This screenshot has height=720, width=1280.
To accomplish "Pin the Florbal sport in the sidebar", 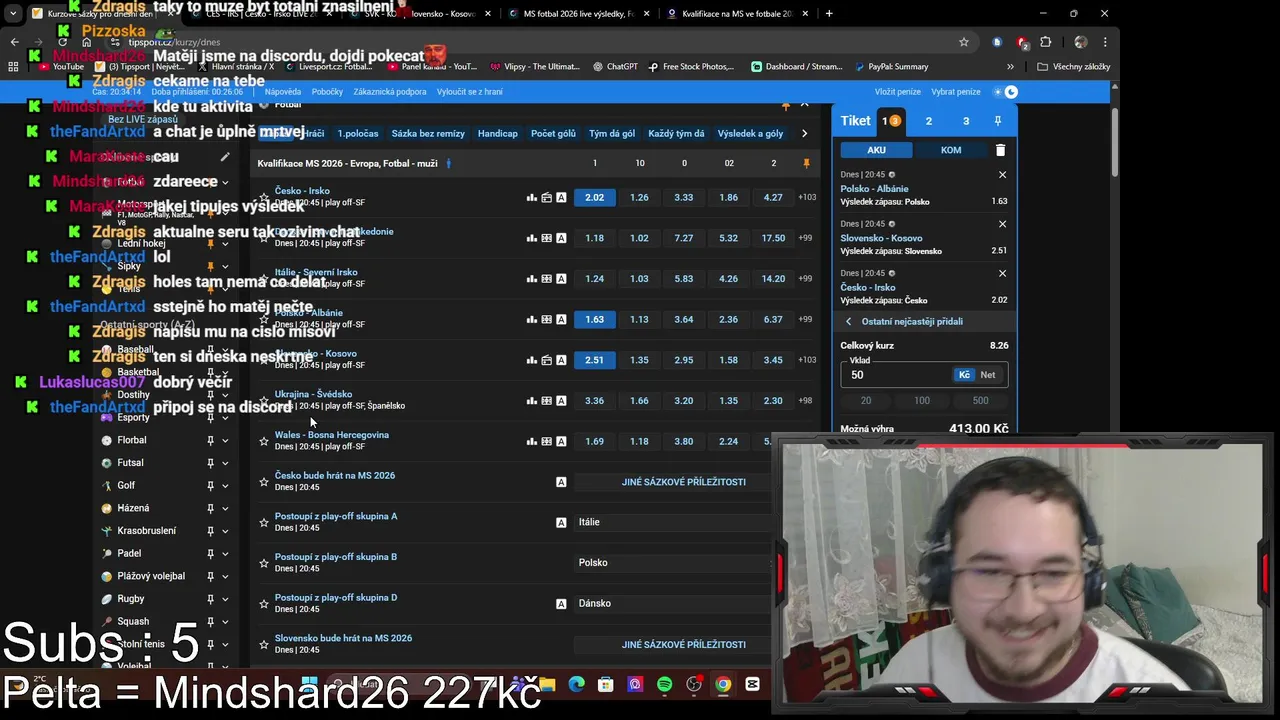I will click(210, 440).
